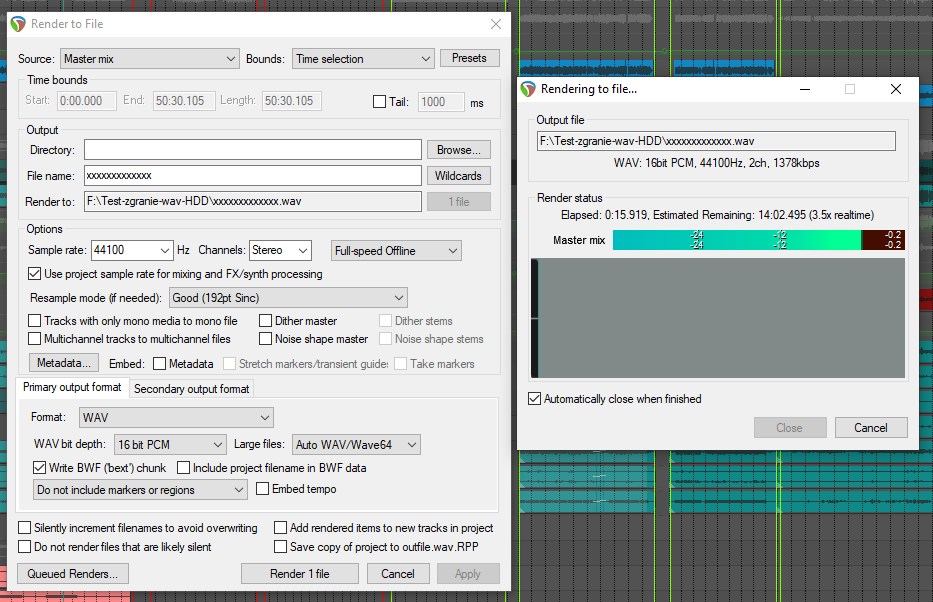Click the REAPER logo in Rendering to file dialog
This screenshot has width=933, height=602.
pyautogui.click(x=529, y=89)
